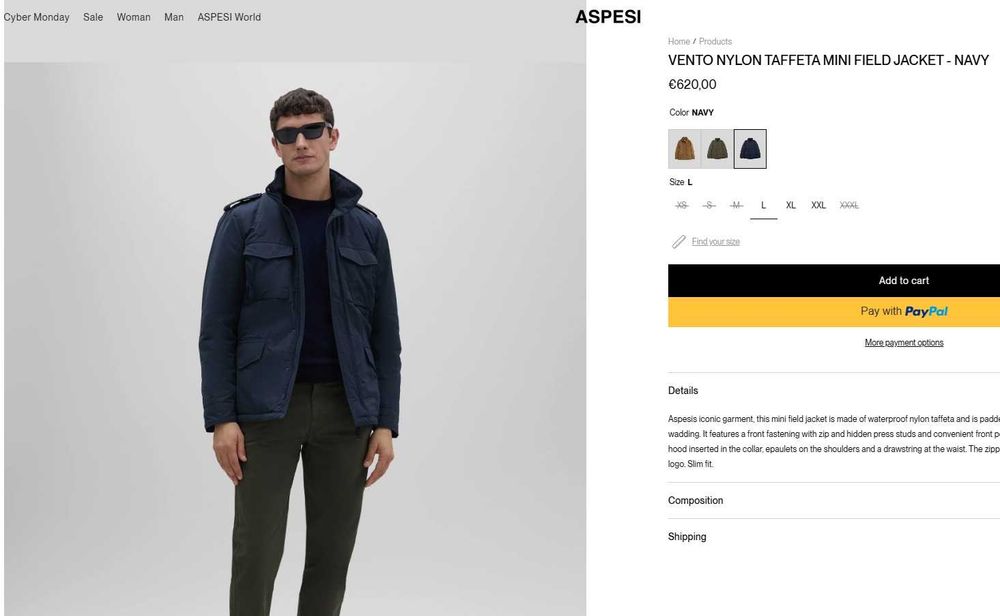Choose crossed-out size XS

[x=682, y=206]
